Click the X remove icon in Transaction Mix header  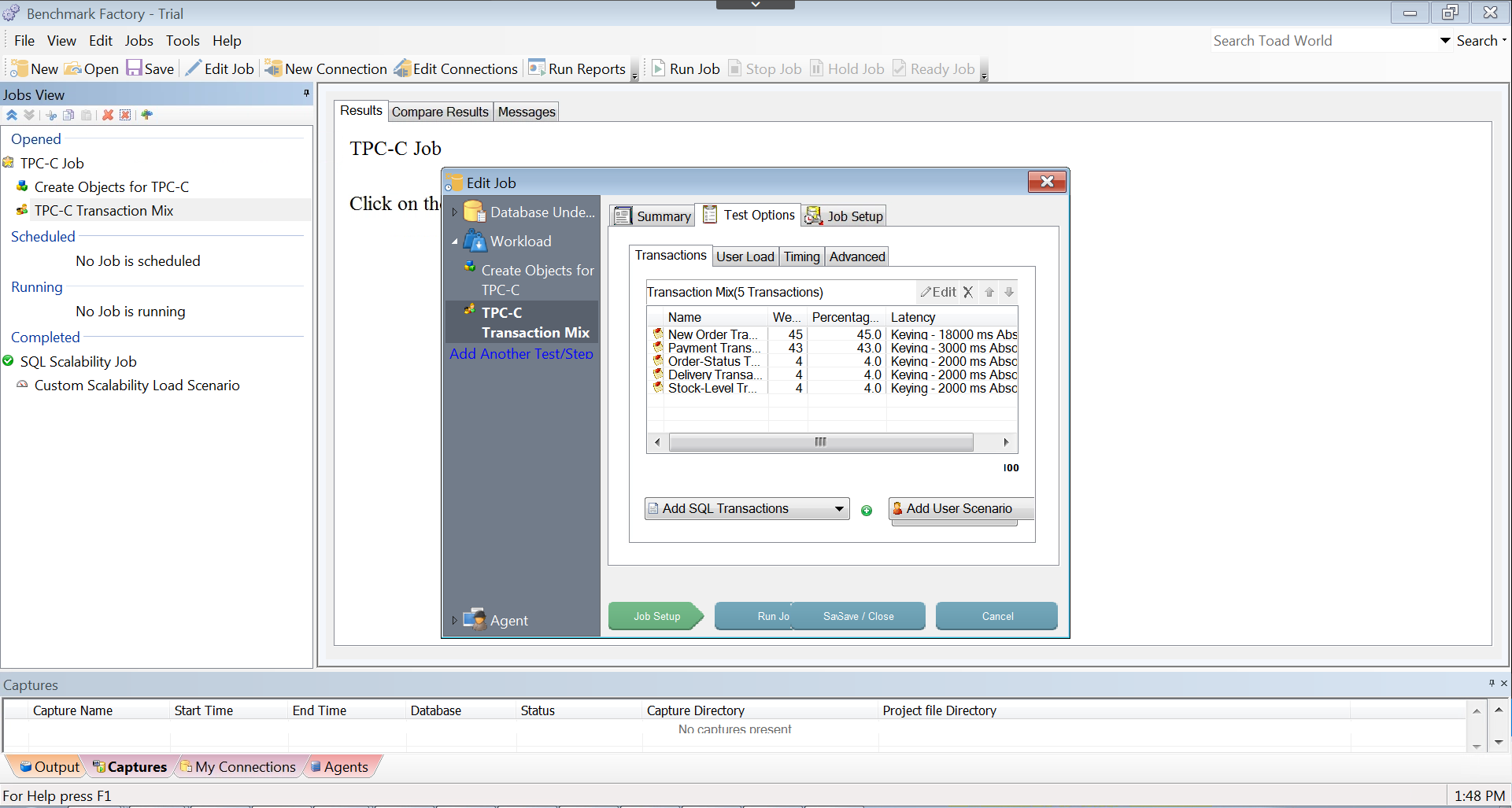coord(968,292)
